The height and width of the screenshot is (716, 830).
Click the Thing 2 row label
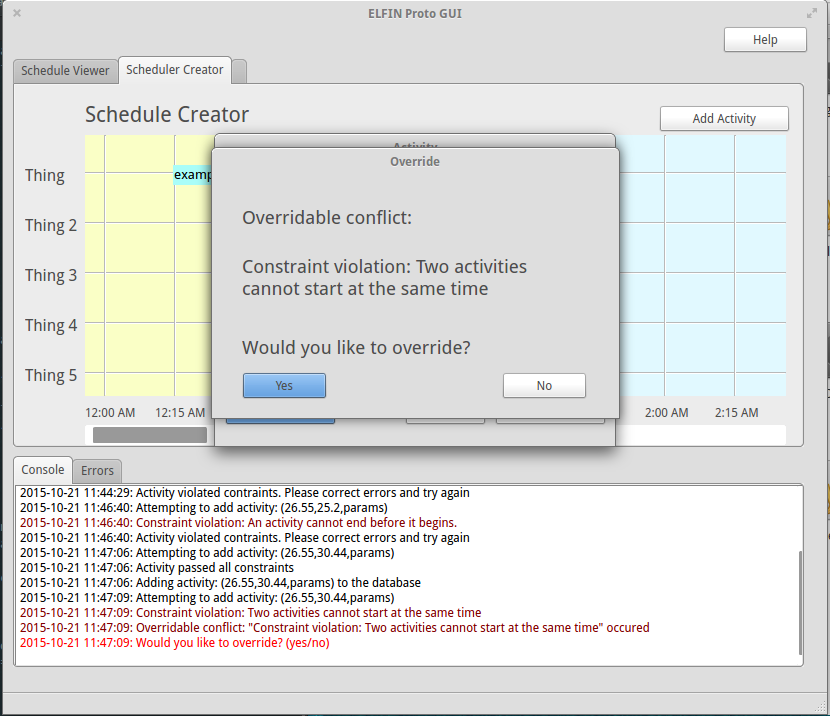[x=51, y=225]
